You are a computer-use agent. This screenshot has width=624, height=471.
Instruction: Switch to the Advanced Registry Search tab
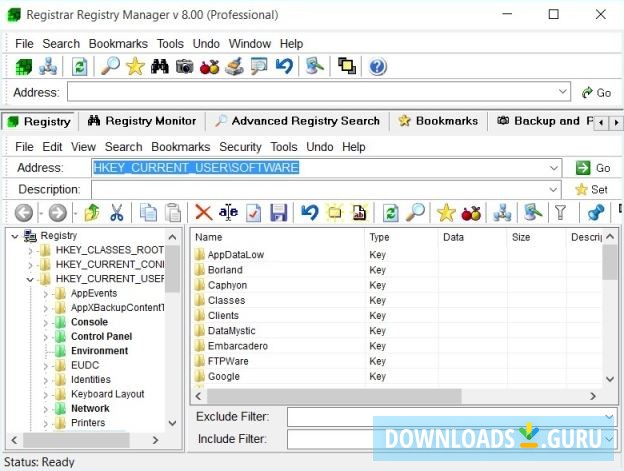[x=297, y=121]
